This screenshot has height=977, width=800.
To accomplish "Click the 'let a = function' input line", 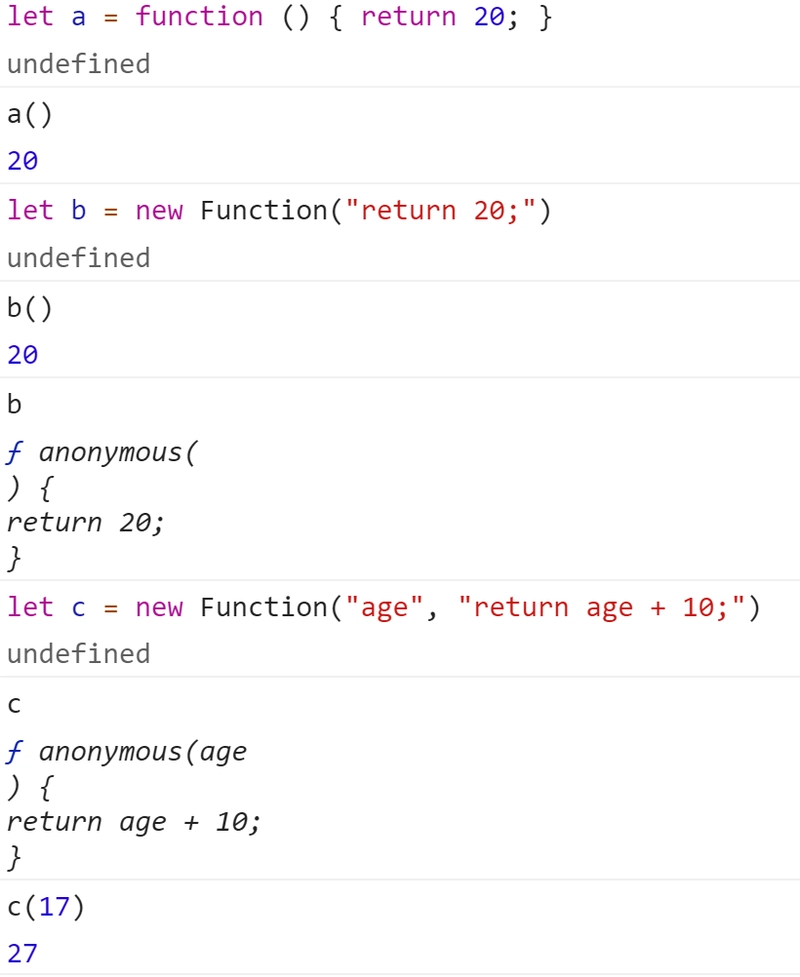I will click(x=279, y=17).
